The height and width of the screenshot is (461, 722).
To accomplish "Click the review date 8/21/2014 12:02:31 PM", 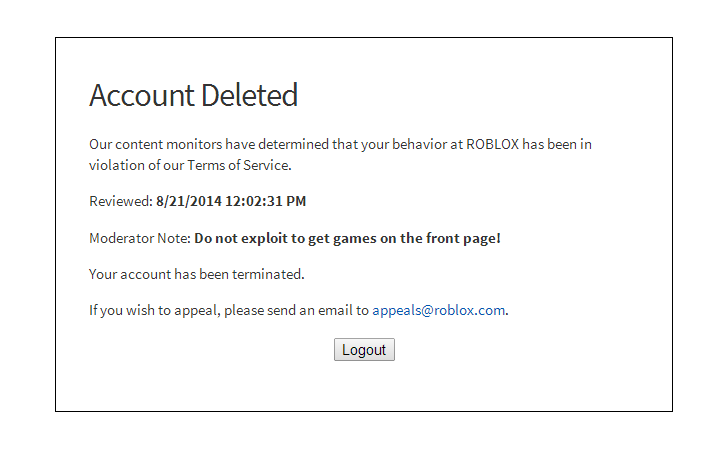I will (x=231, y=201).
